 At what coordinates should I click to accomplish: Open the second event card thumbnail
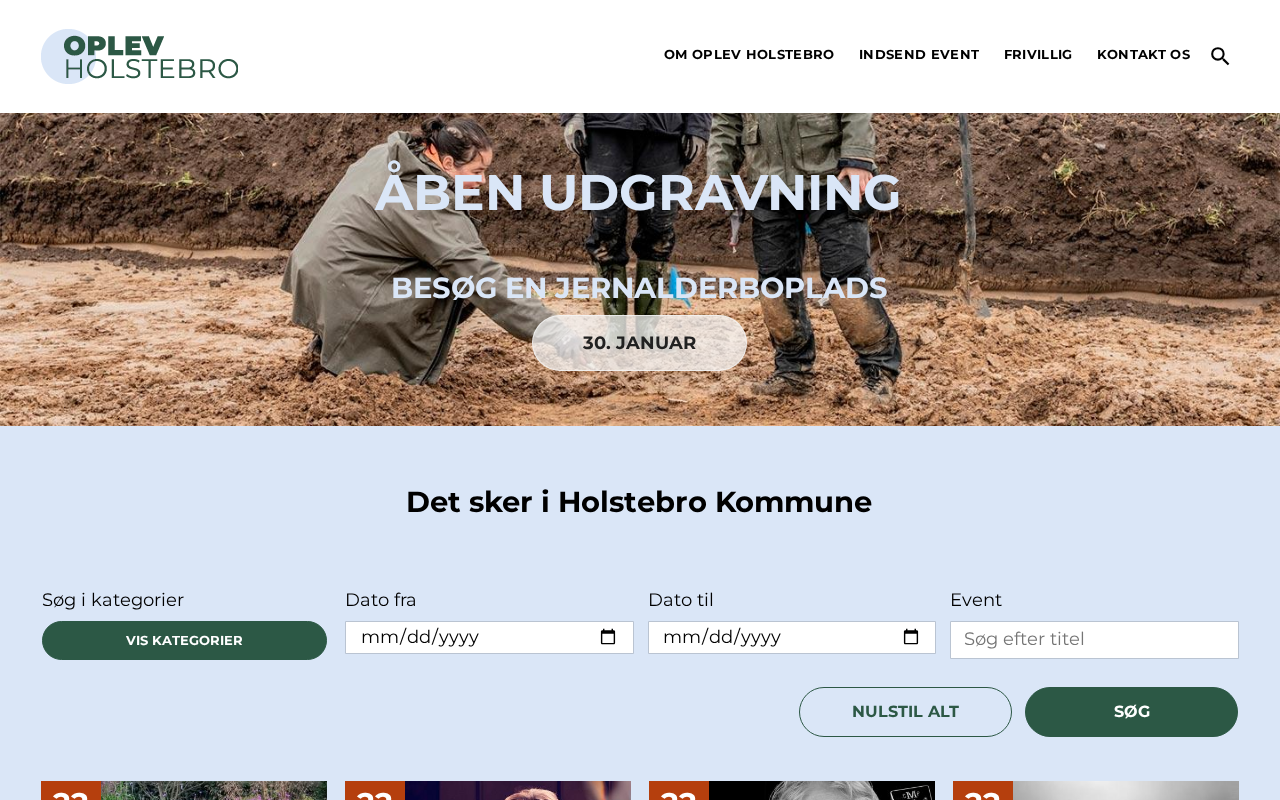coord(488,790)
